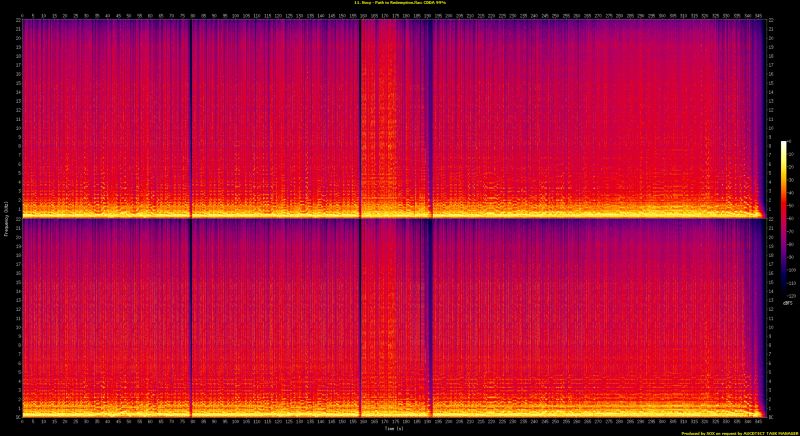Click the dark silence gap near 80 seconds in top channel
The height and width of the screenshot is (436, 800).
(190, 110)
